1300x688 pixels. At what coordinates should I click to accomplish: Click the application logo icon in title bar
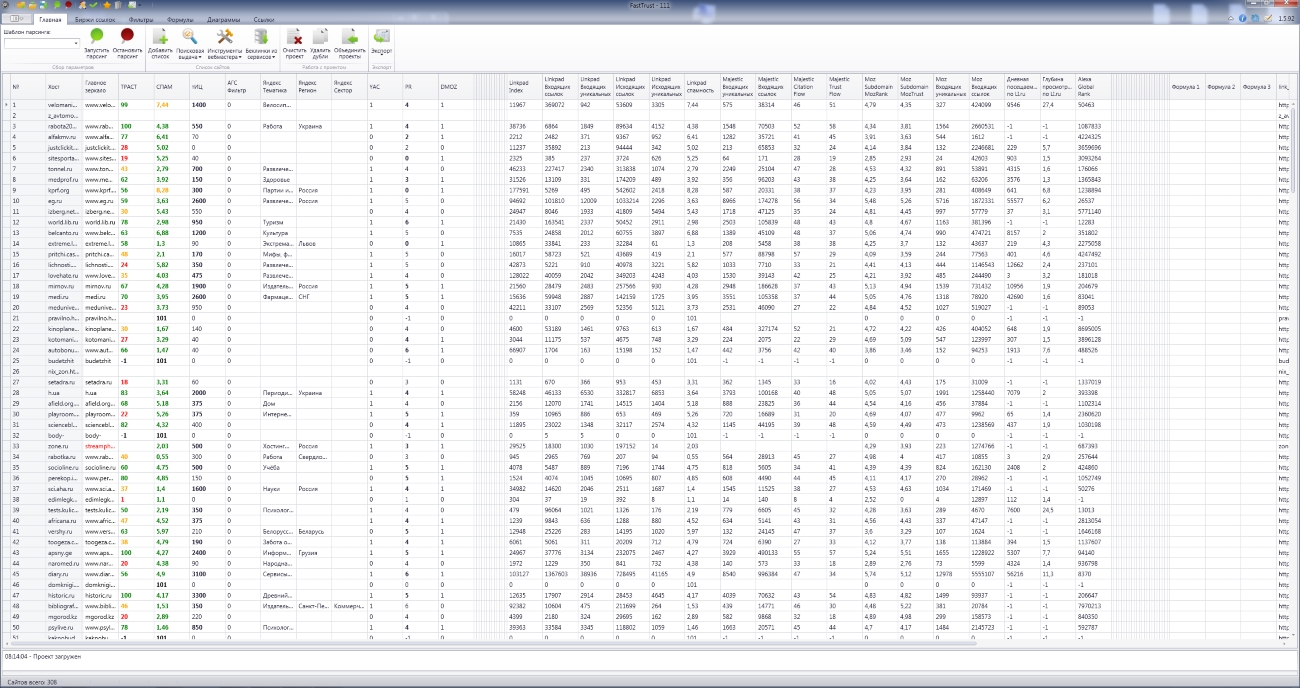click(x=7, y=5)
